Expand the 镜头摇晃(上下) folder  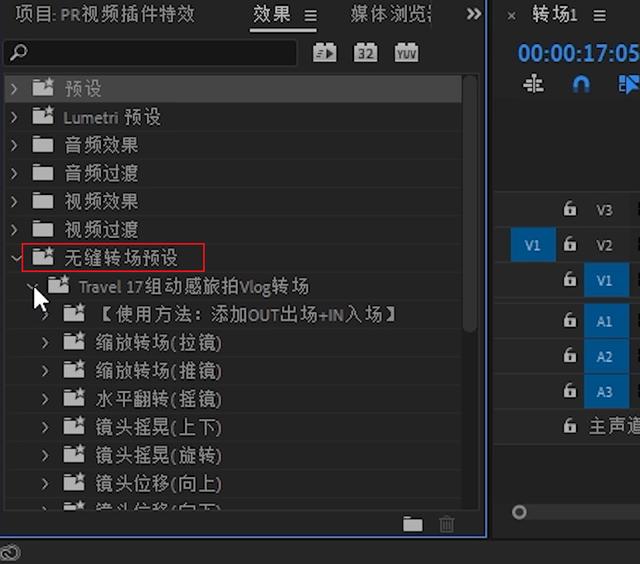(x=44, y=427)
